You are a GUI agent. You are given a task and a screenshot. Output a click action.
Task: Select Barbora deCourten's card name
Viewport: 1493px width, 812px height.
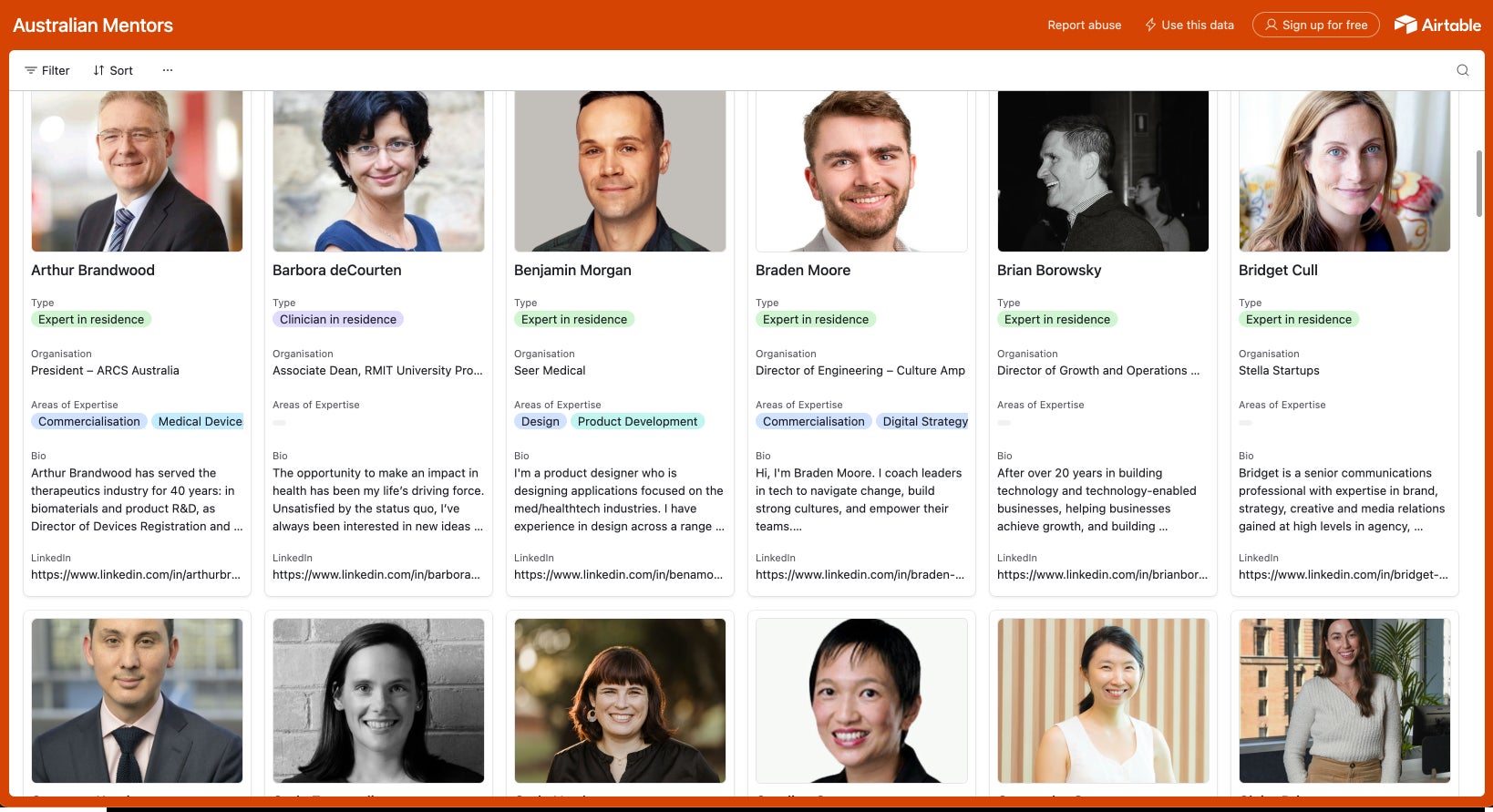pos(337,271)
